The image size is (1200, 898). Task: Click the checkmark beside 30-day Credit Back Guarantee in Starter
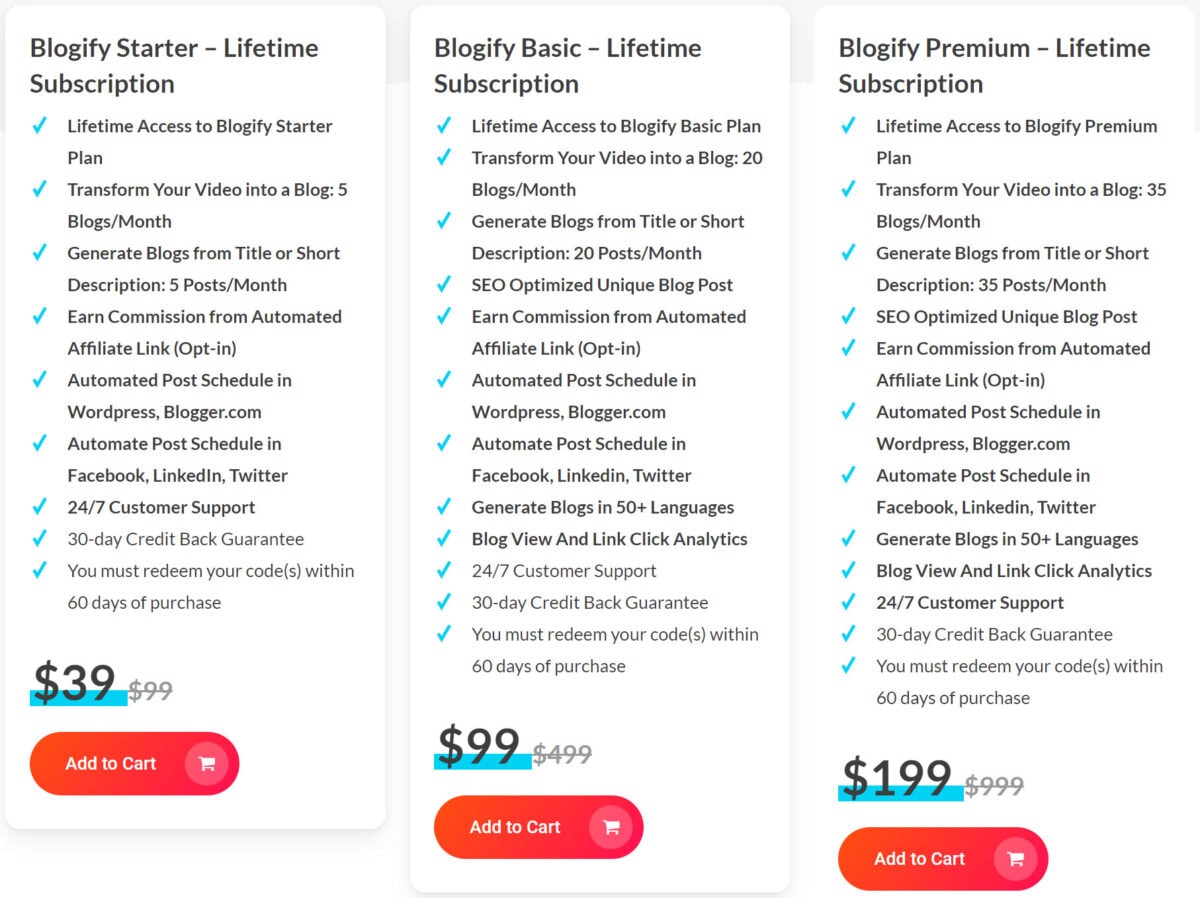[x=41, y=539]
